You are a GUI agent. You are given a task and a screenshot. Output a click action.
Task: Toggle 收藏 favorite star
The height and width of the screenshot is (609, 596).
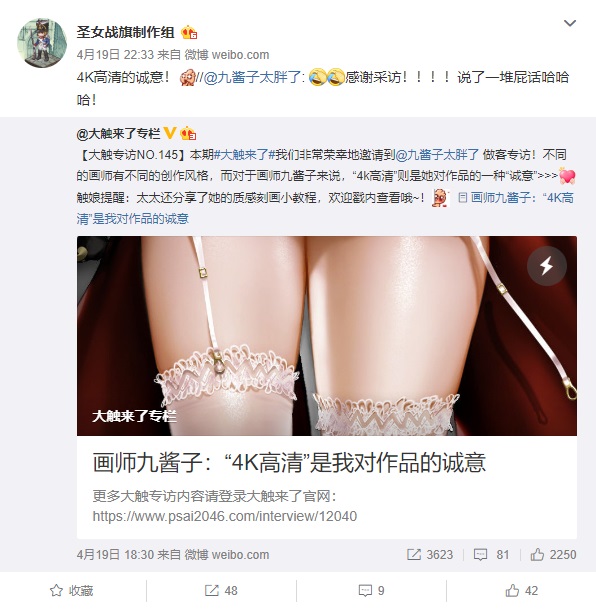72,590
